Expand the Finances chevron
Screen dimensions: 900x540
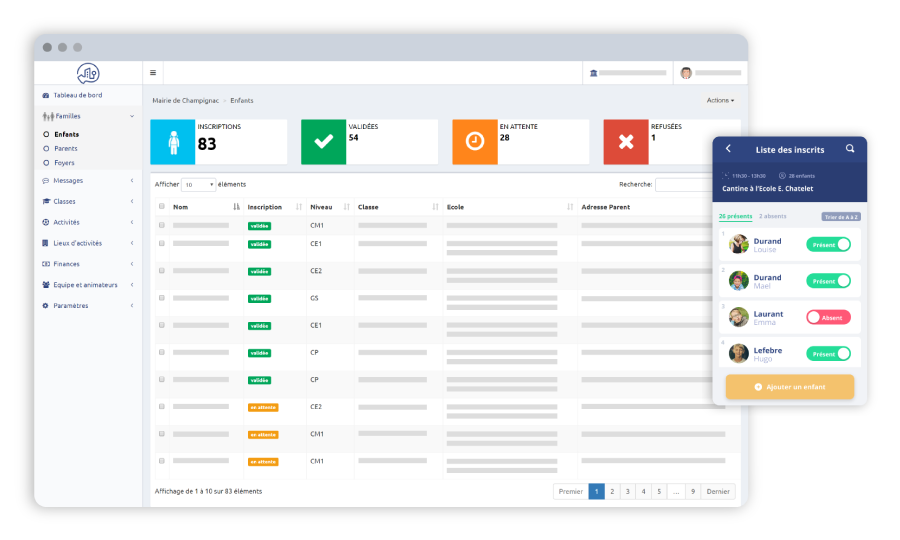click(x=132, y=264)
